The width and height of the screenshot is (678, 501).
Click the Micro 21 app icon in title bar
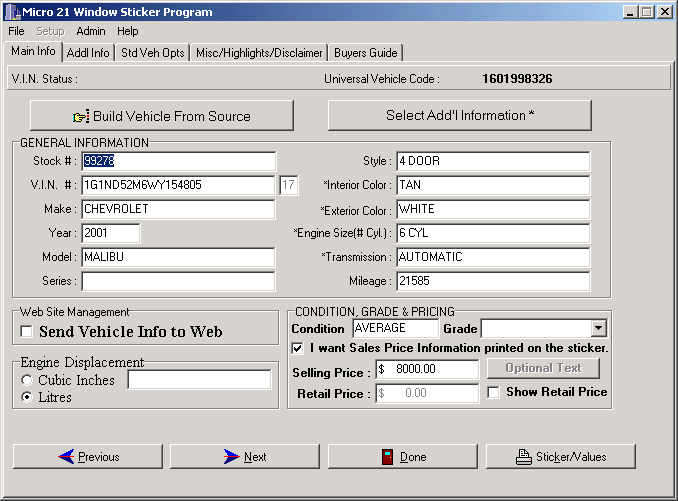tap(12, 12)
